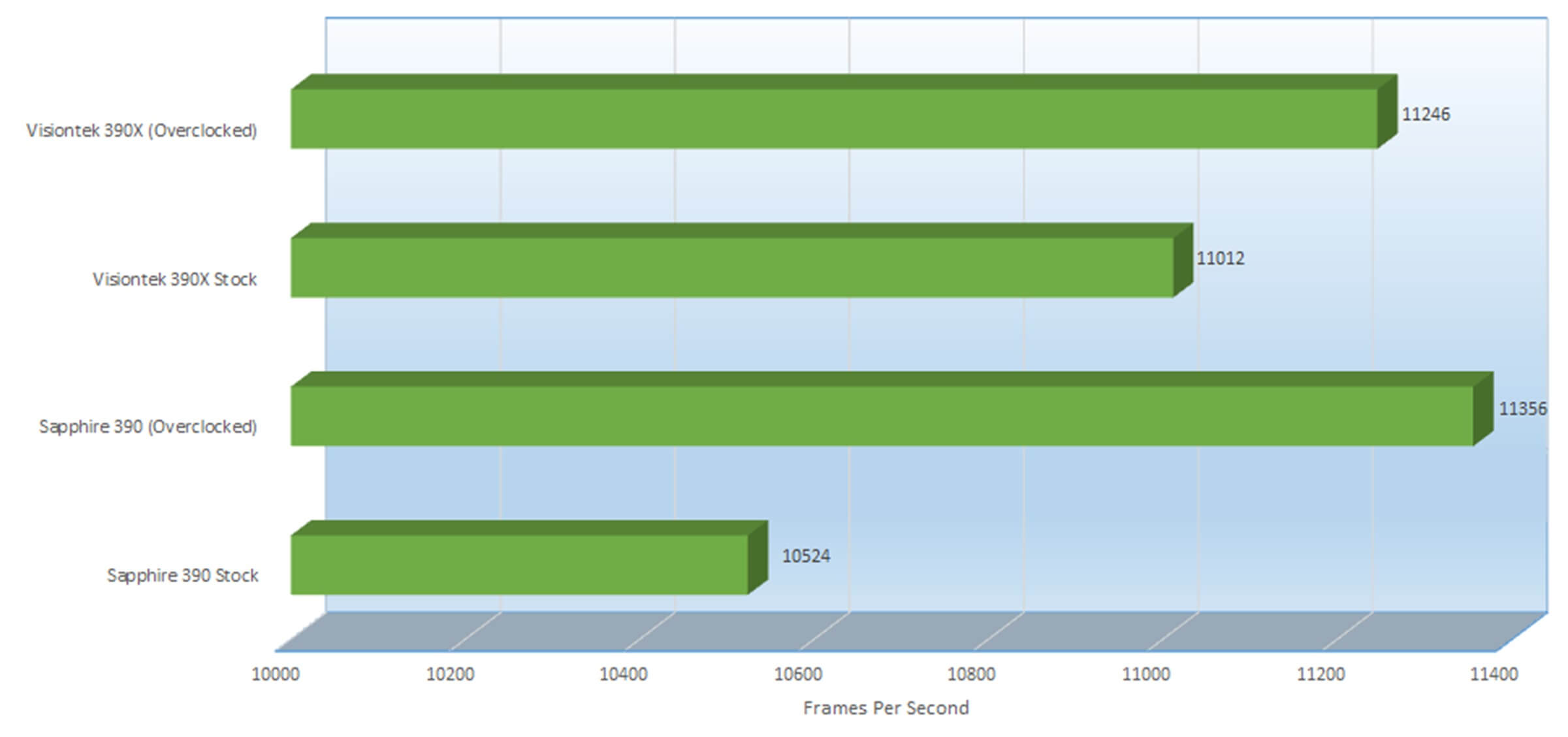Select the 10800 axis value
This screenshot has height=737, width=1568.
click(971, 674)
